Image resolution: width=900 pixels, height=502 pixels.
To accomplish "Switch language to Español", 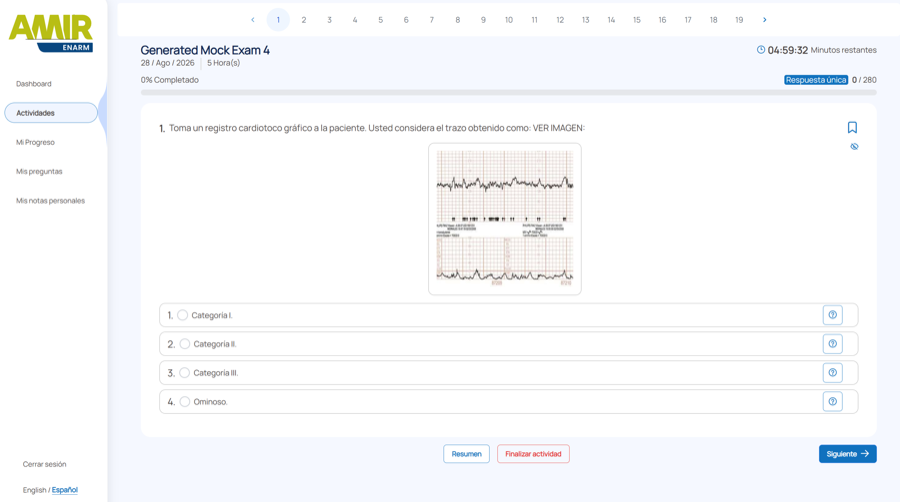I will 64,490.
